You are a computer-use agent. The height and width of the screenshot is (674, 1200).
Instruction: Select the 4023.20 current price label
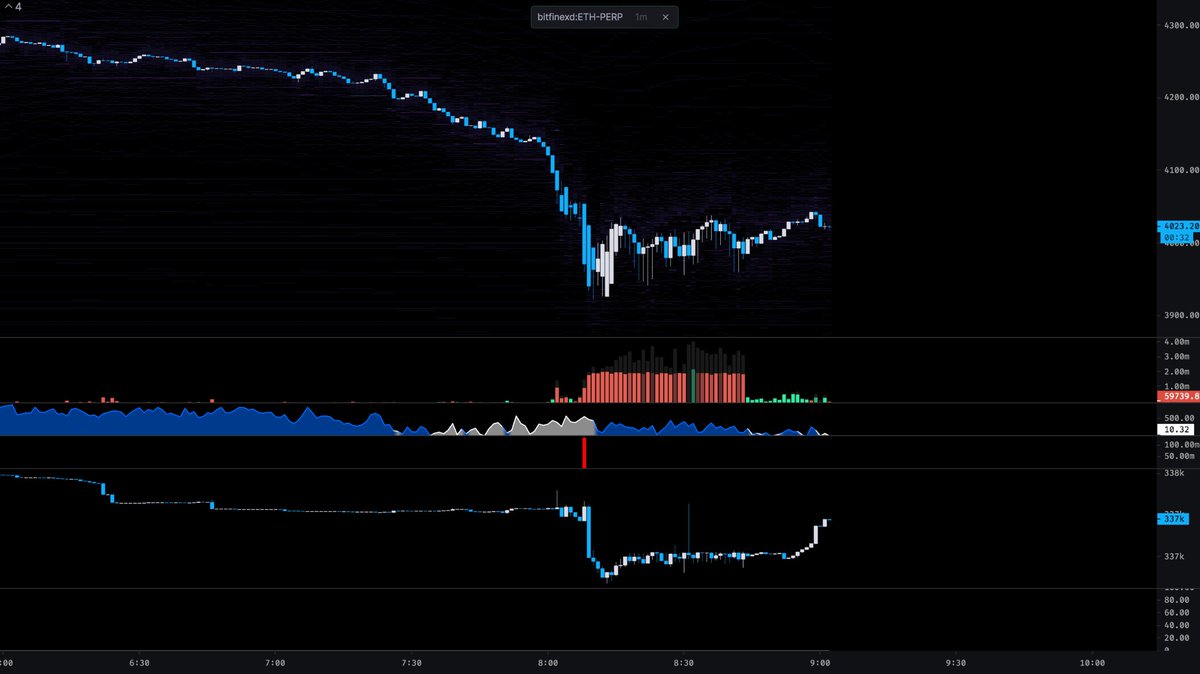[x=1177, y=226]
